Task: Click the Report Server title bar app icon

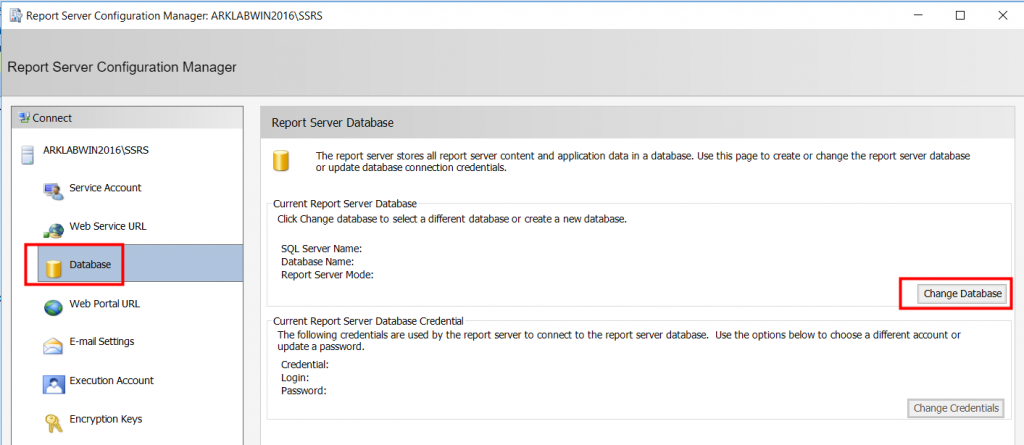Action: [x=15, y=16]
